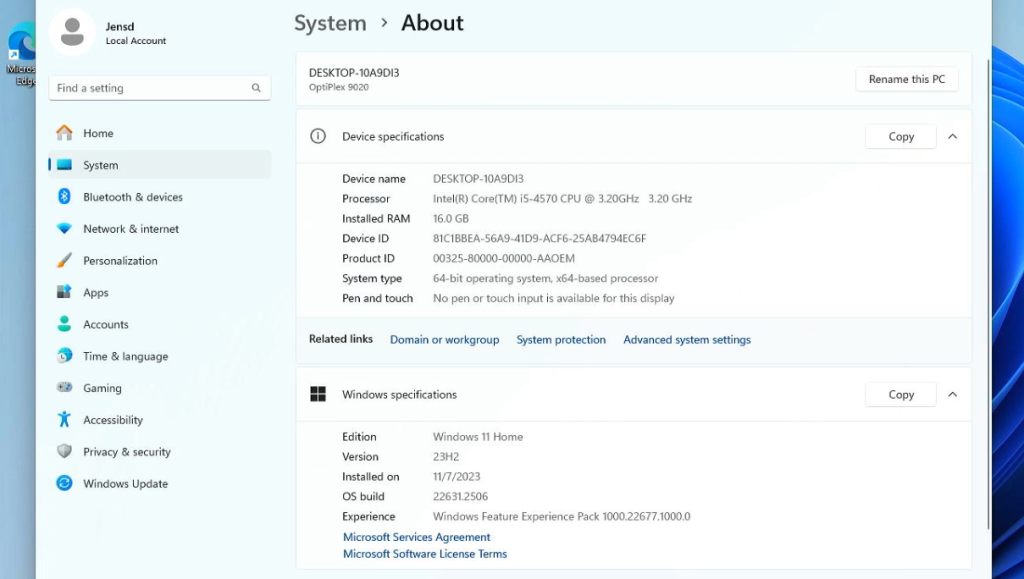Click the Windows logo beside Windows specifications
Screen dimensions: 1024x579
(318, 394)
